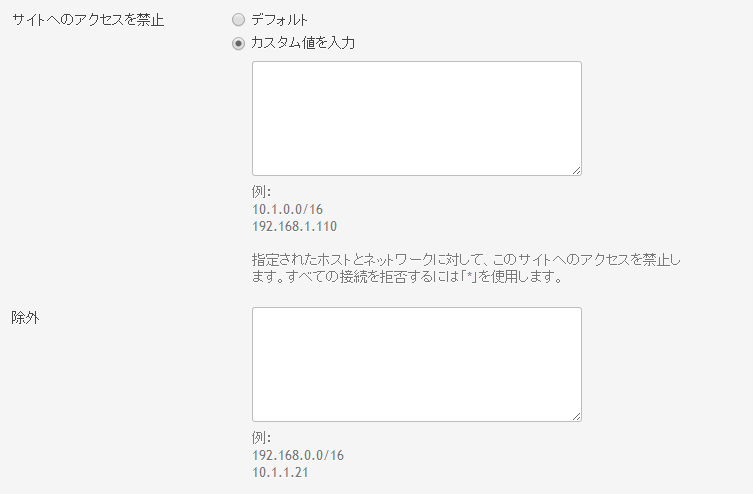
Task: Click the example text 192.168.0.0/16
Action: click(298, 455)
